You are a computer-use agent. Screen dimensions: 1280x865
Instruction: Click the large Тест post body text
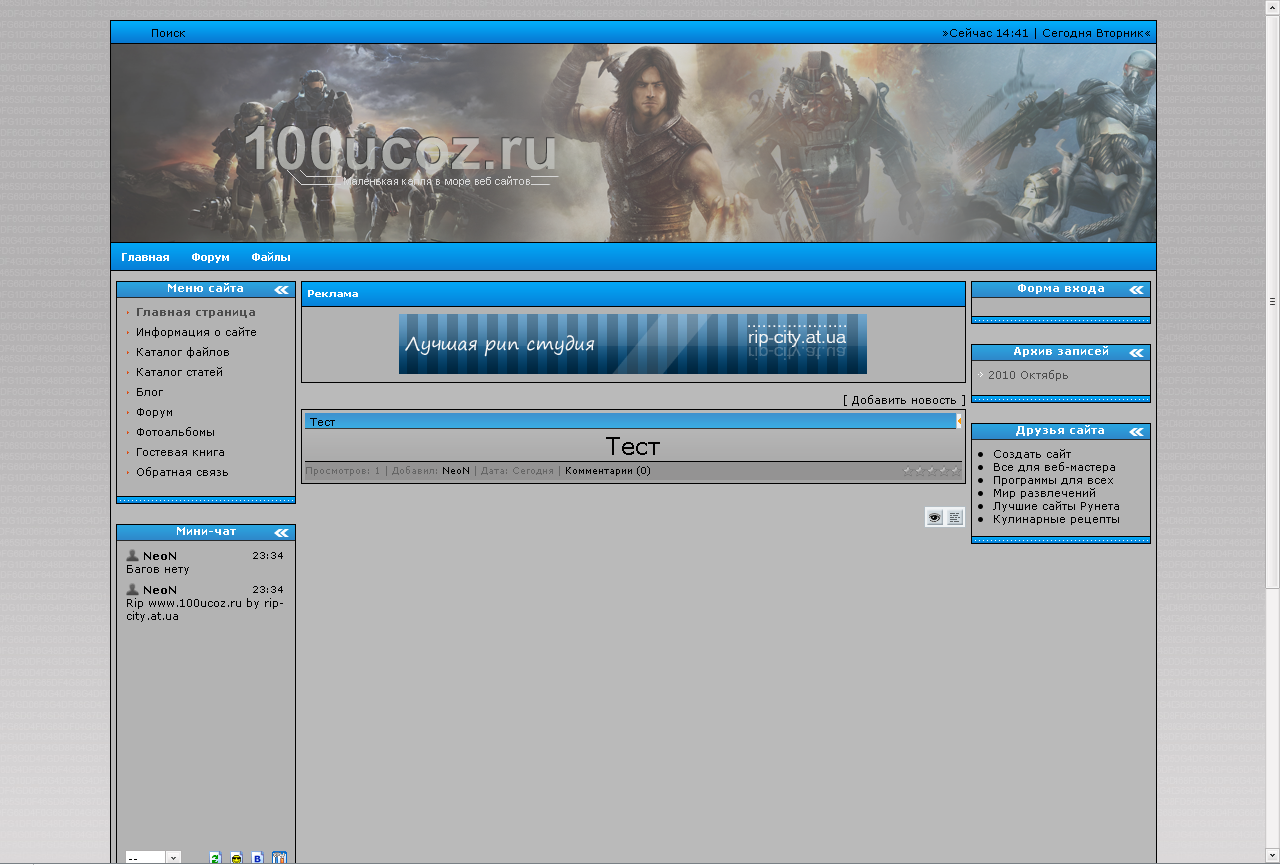coord(633,446)
